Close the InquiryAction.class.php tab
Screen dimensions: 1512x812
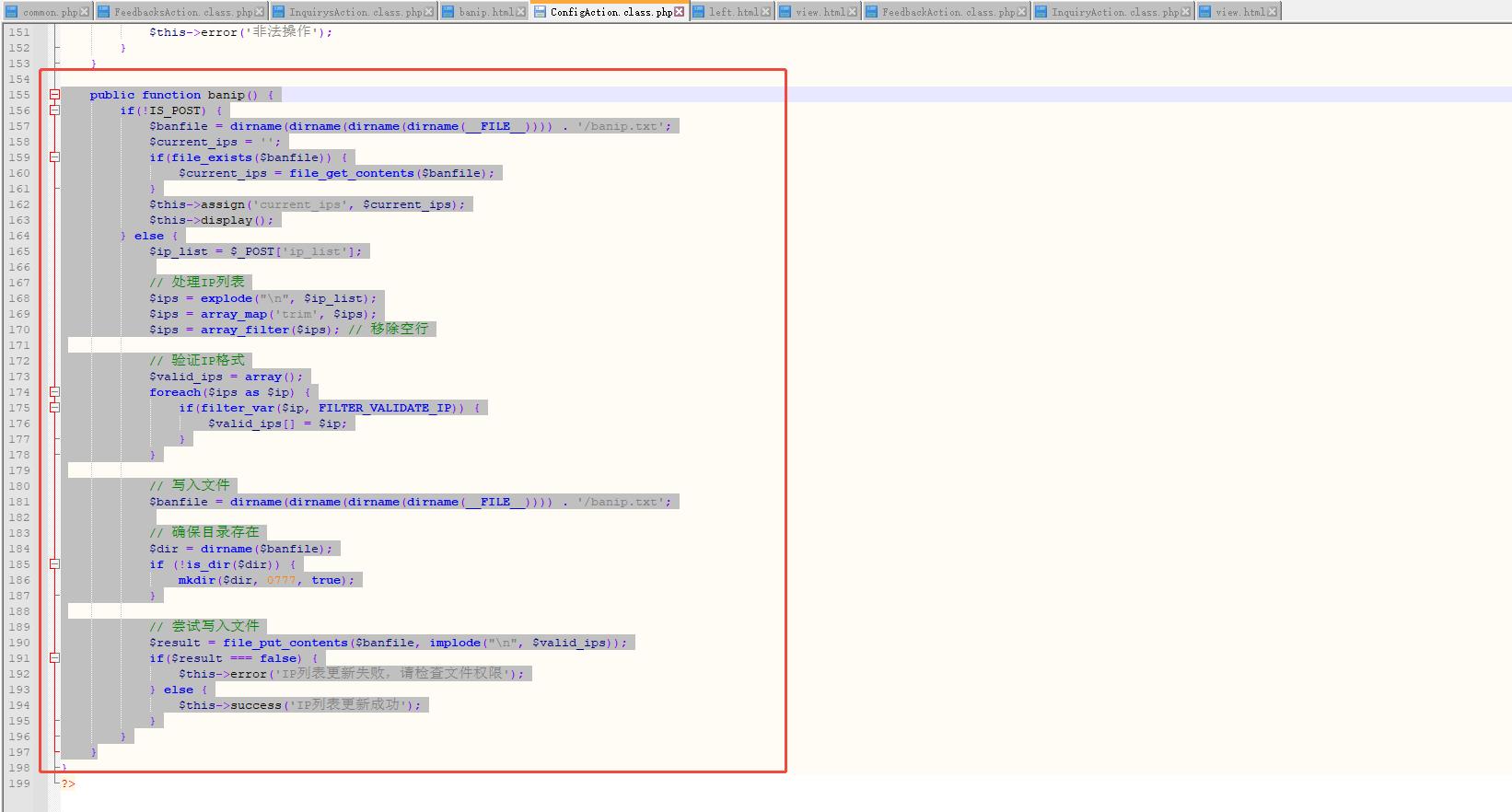click(x=1185, y=12)
